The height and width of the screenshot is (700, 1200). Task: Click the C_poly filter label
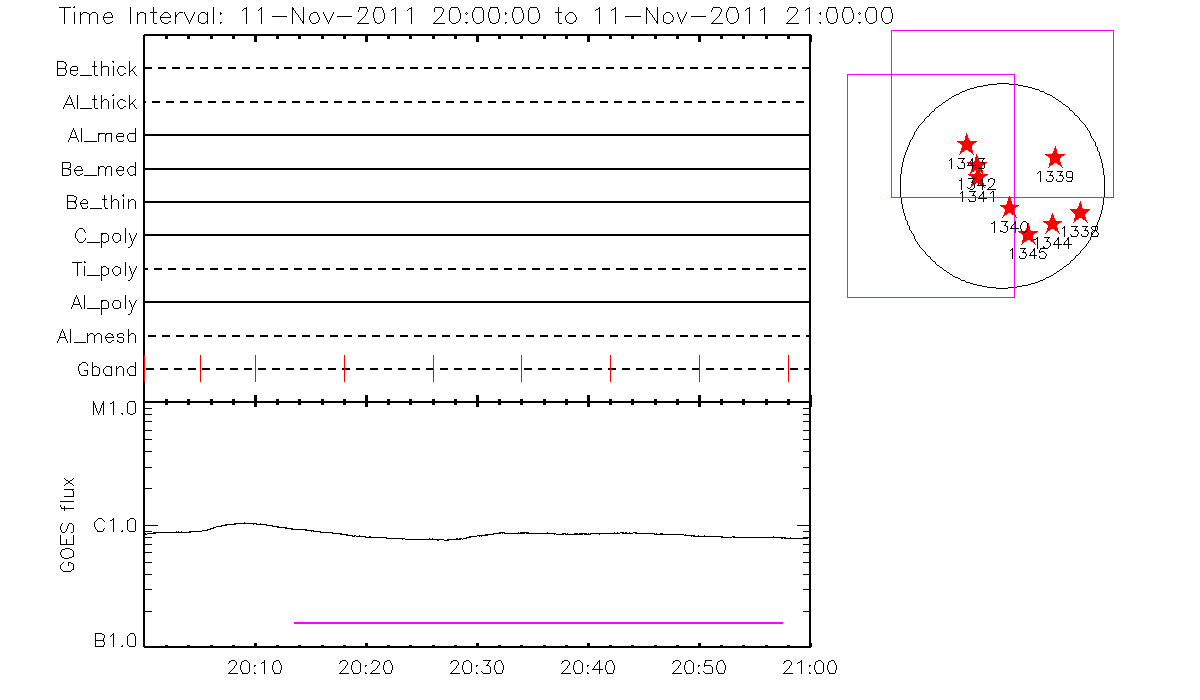105,237
